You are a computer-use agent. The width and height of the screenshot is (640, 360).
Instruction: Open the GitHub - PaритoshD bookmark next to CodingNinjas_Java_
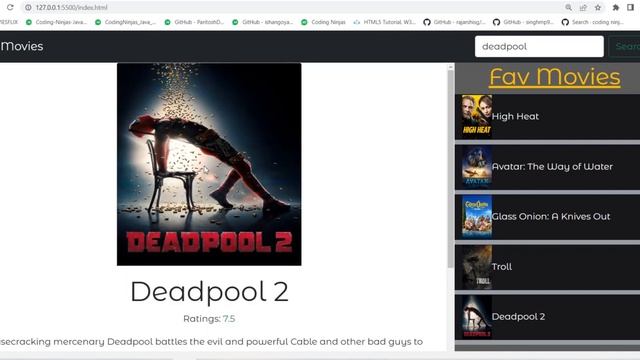194,22
